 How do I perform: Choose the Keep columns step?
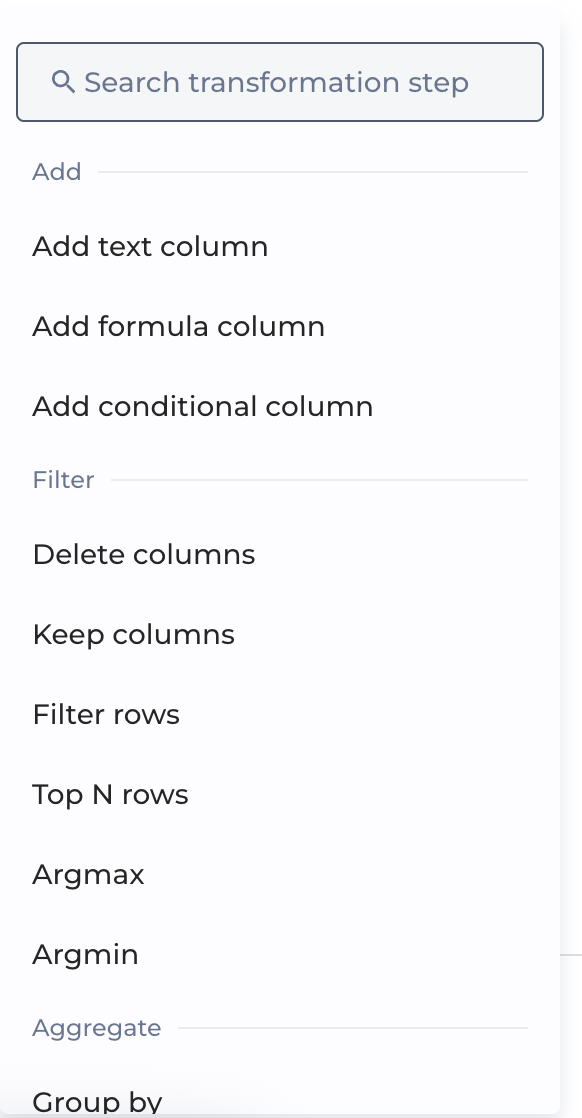tap(134, 634)
